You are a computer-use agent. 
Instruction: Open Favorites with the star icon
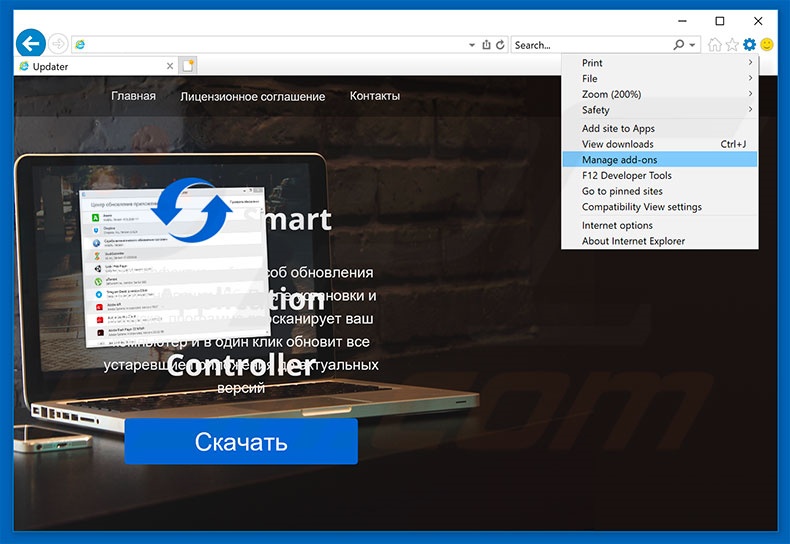point(732,45)
